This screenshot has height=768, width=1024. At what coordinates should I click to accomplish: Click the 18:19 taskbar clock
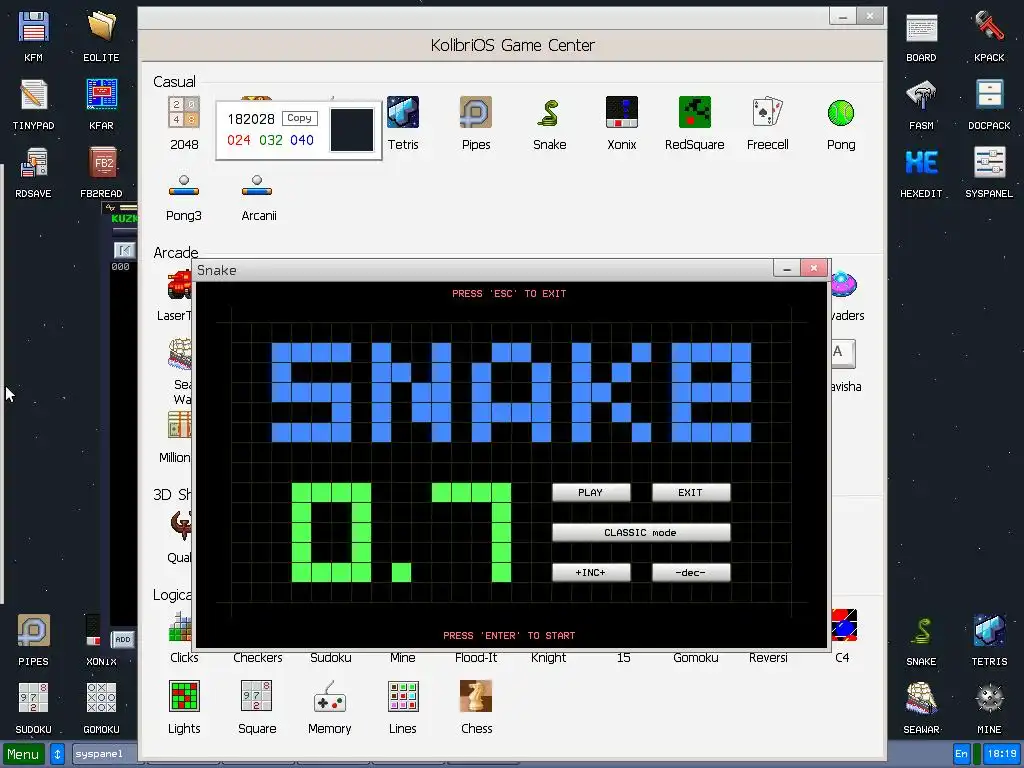pyautogui.click(x=1002, y=754)
